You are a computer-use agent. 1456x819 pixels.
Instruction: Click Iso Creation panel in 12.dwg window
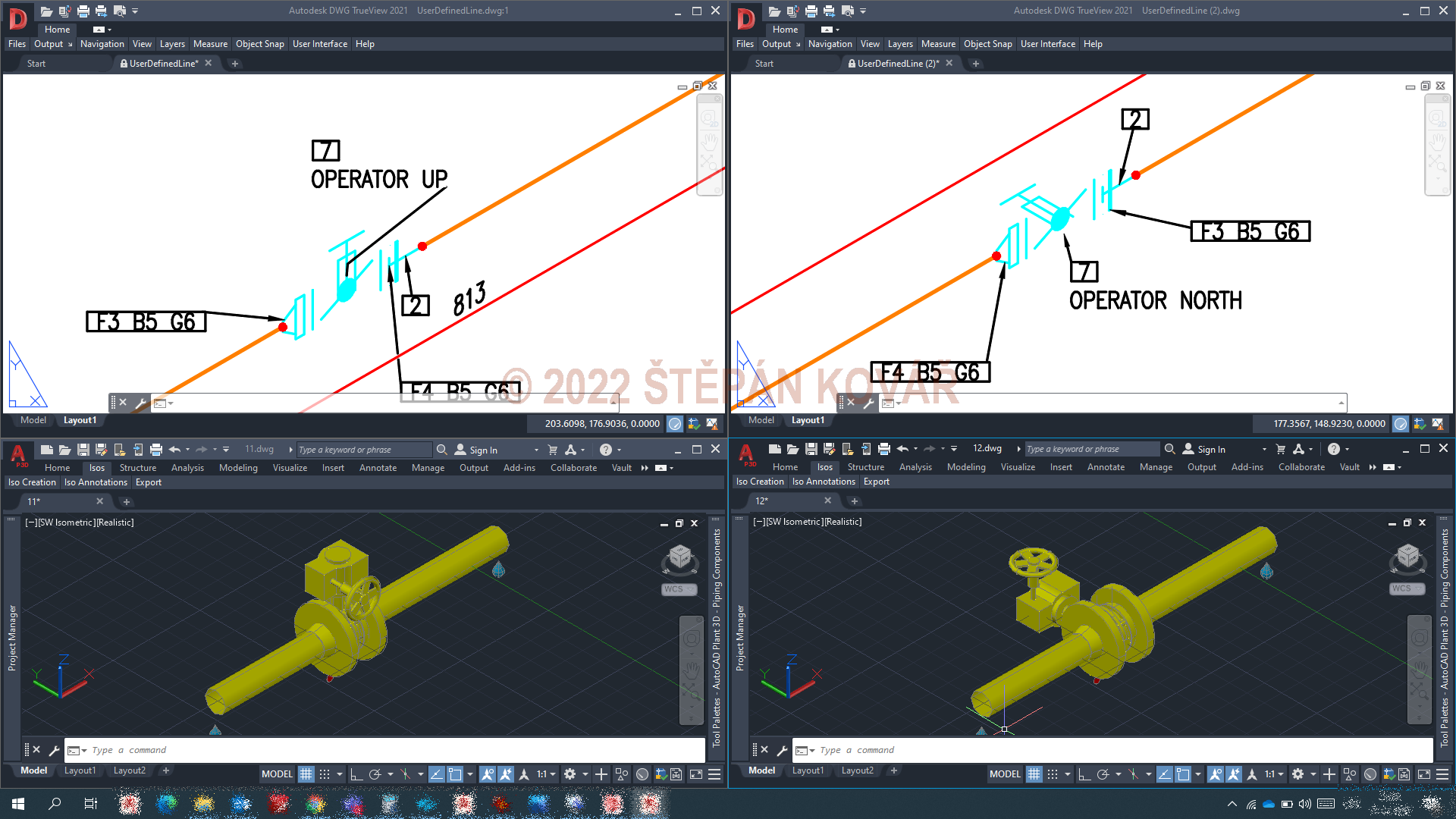(760, 482)
